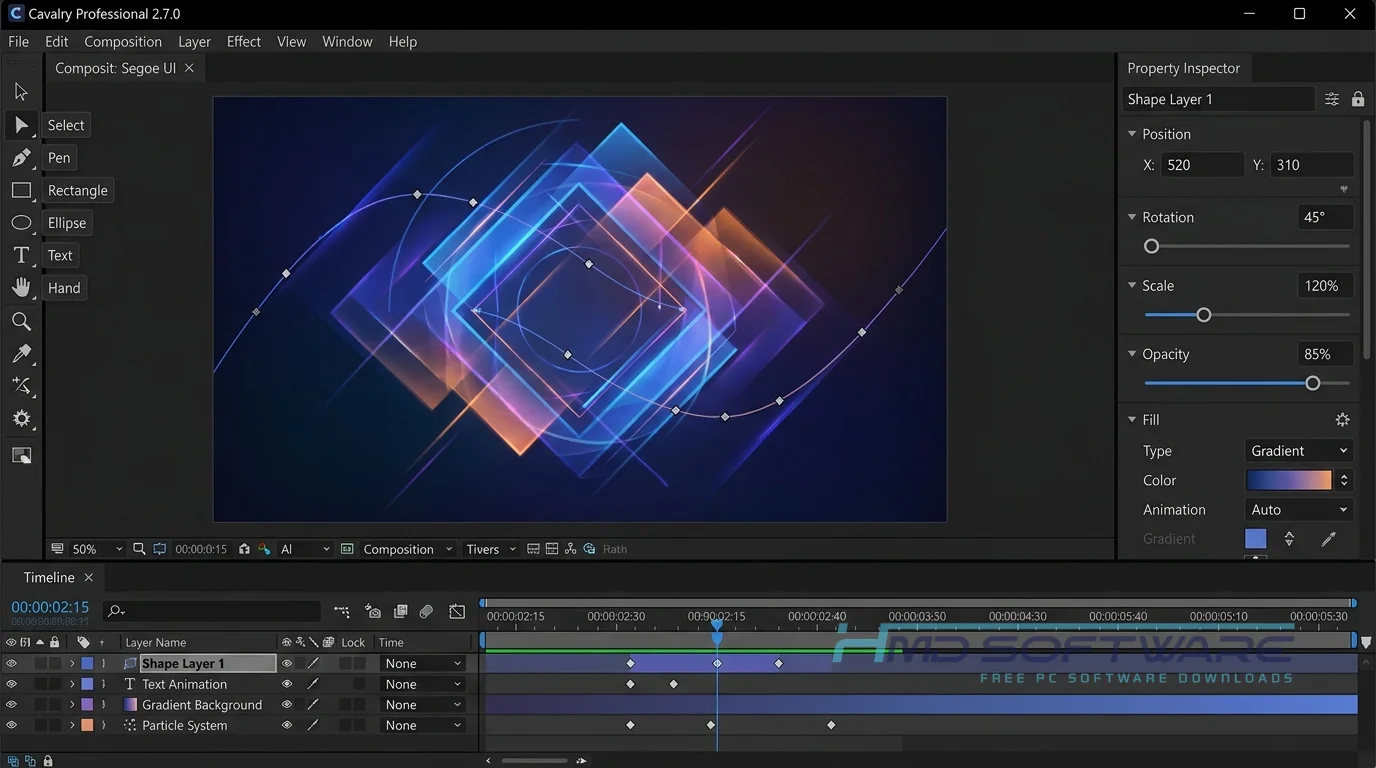
Task: Select the Zoom magnifier tool
Action: (x=21, y=321)
